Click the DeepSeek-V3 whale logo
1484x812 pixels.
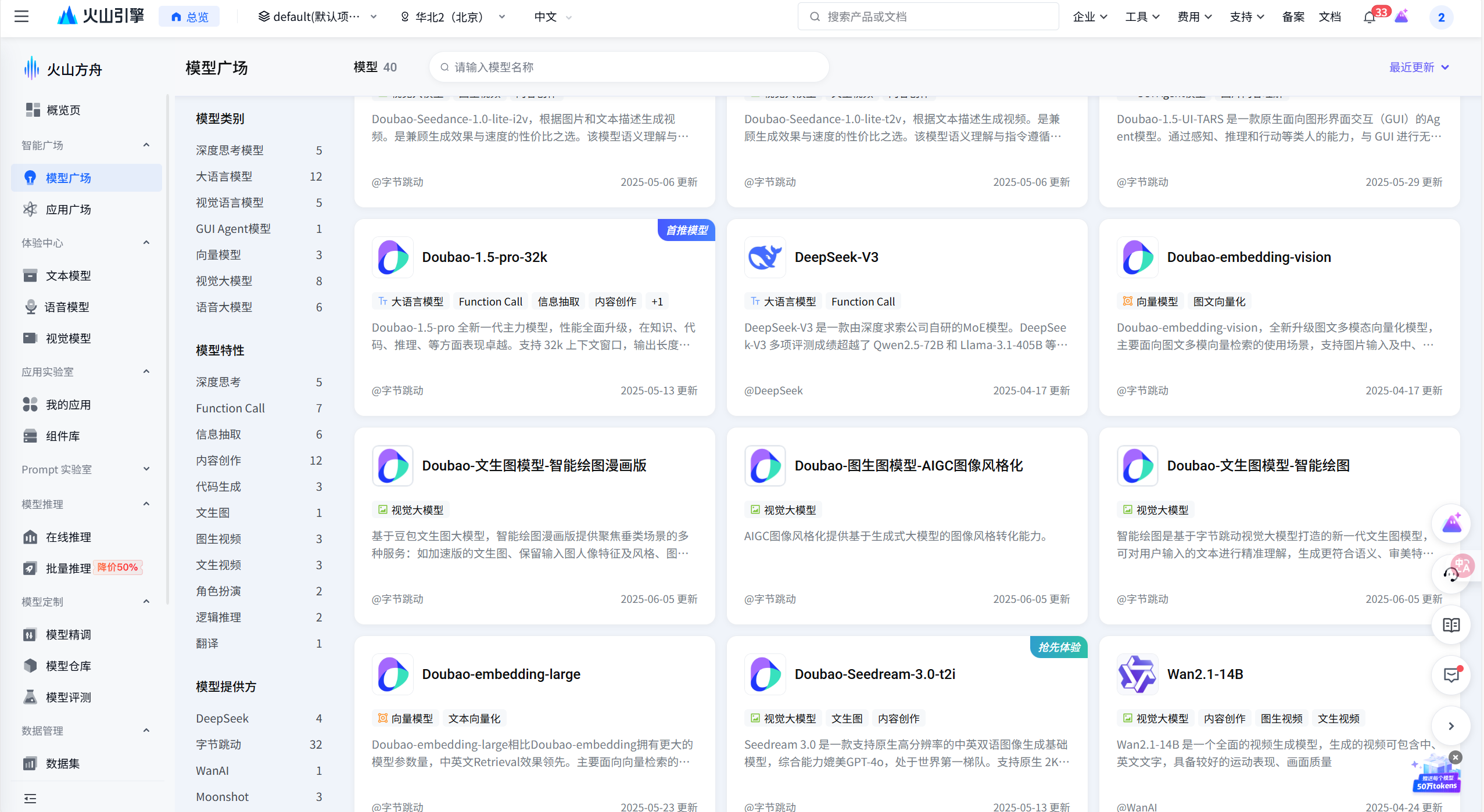(x=765, y=257)
